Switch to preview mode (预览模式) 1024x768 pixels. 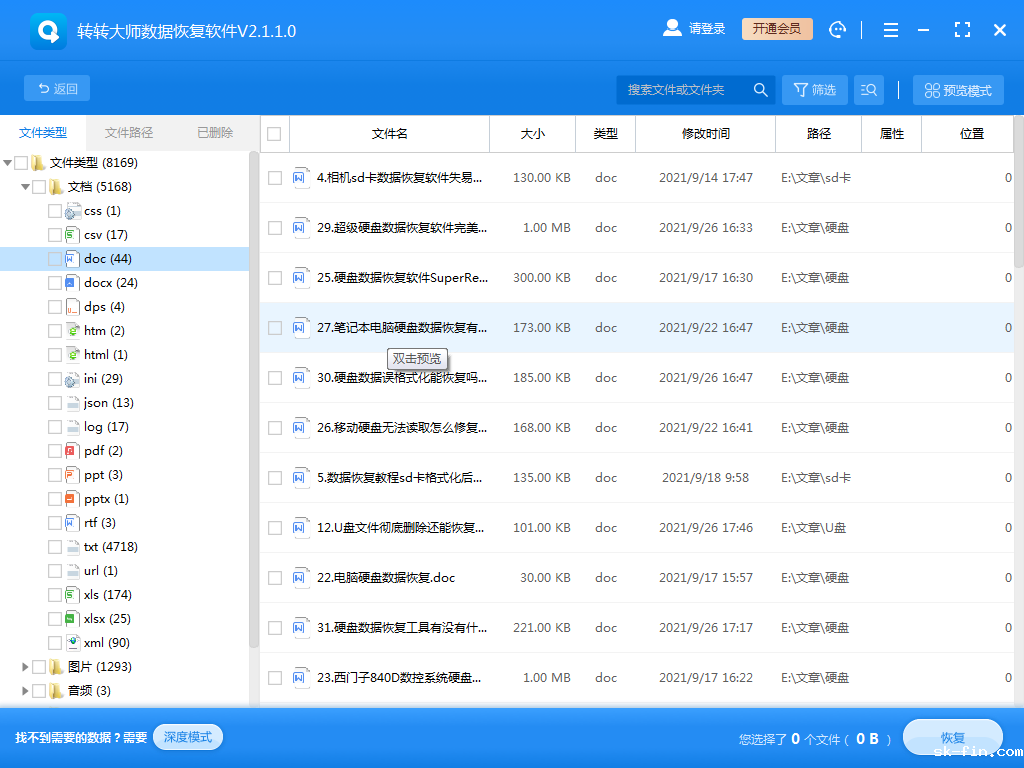pyautogui.click(x=958, y=89)
